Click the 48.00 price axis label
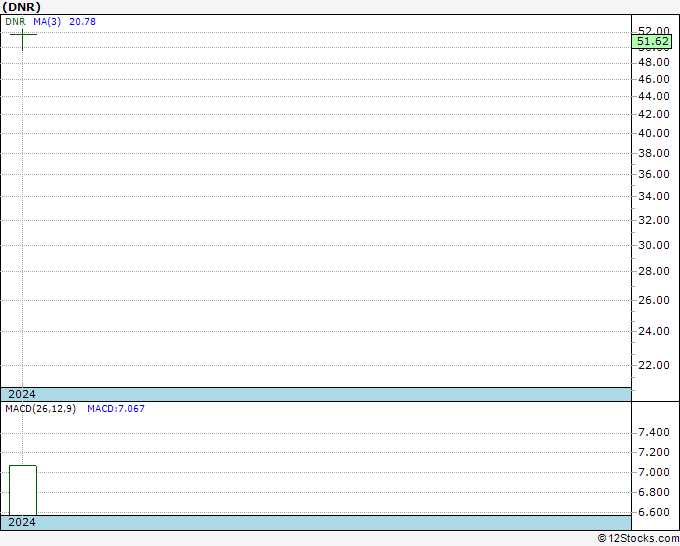Image resolution: width=680 pixels, height=546 pixels. point(654,62)
